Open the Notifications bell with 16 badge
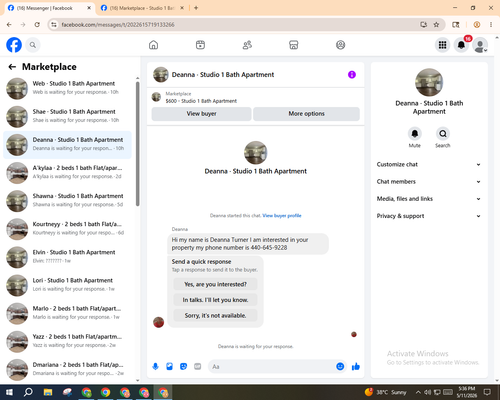The width and height of the screenshot is (500, 400). click(462, 45)
